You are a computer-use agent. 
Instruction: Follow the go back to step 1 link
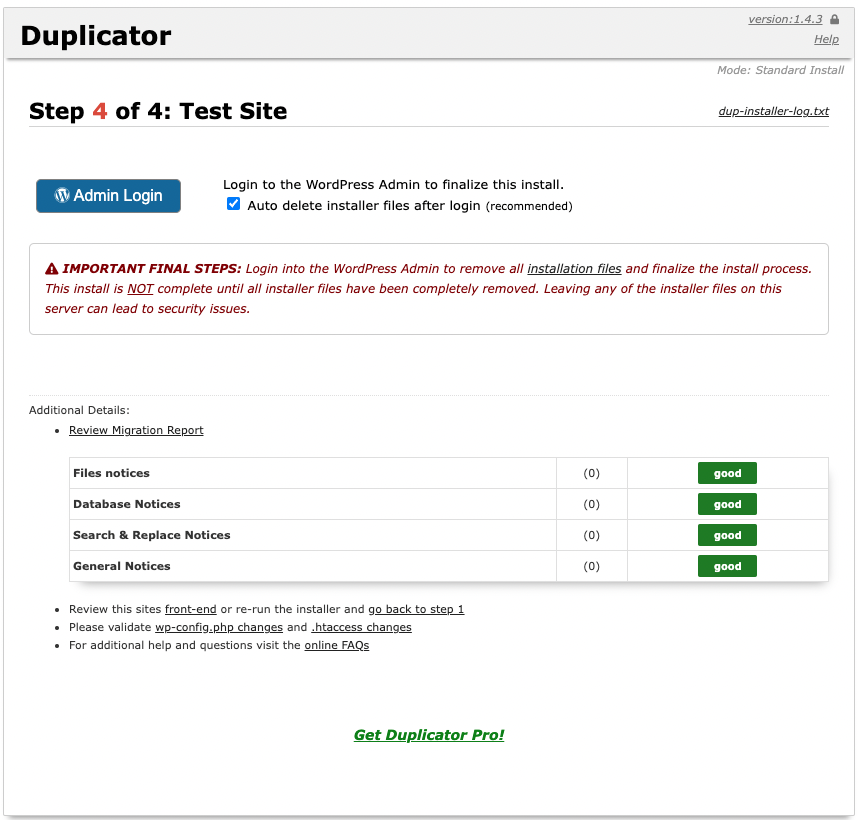[x=416, y=609]
